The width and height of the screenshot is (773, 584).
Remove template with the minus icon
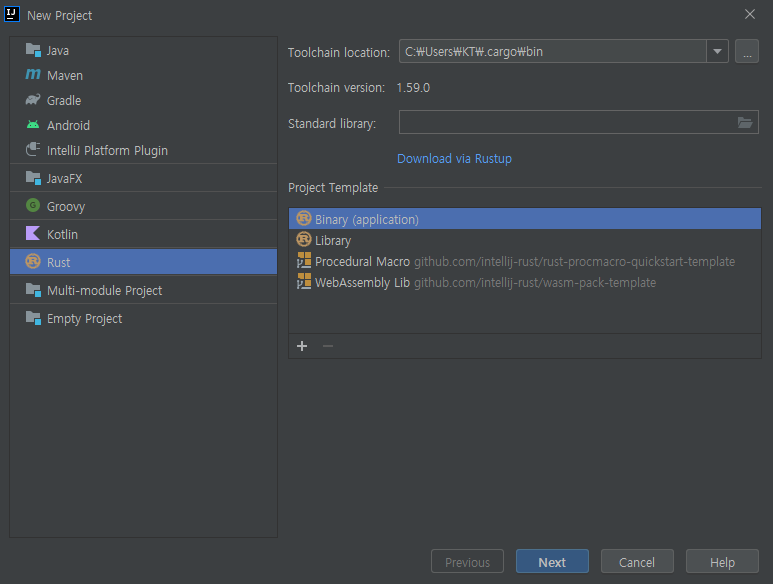tap(328, 346)
